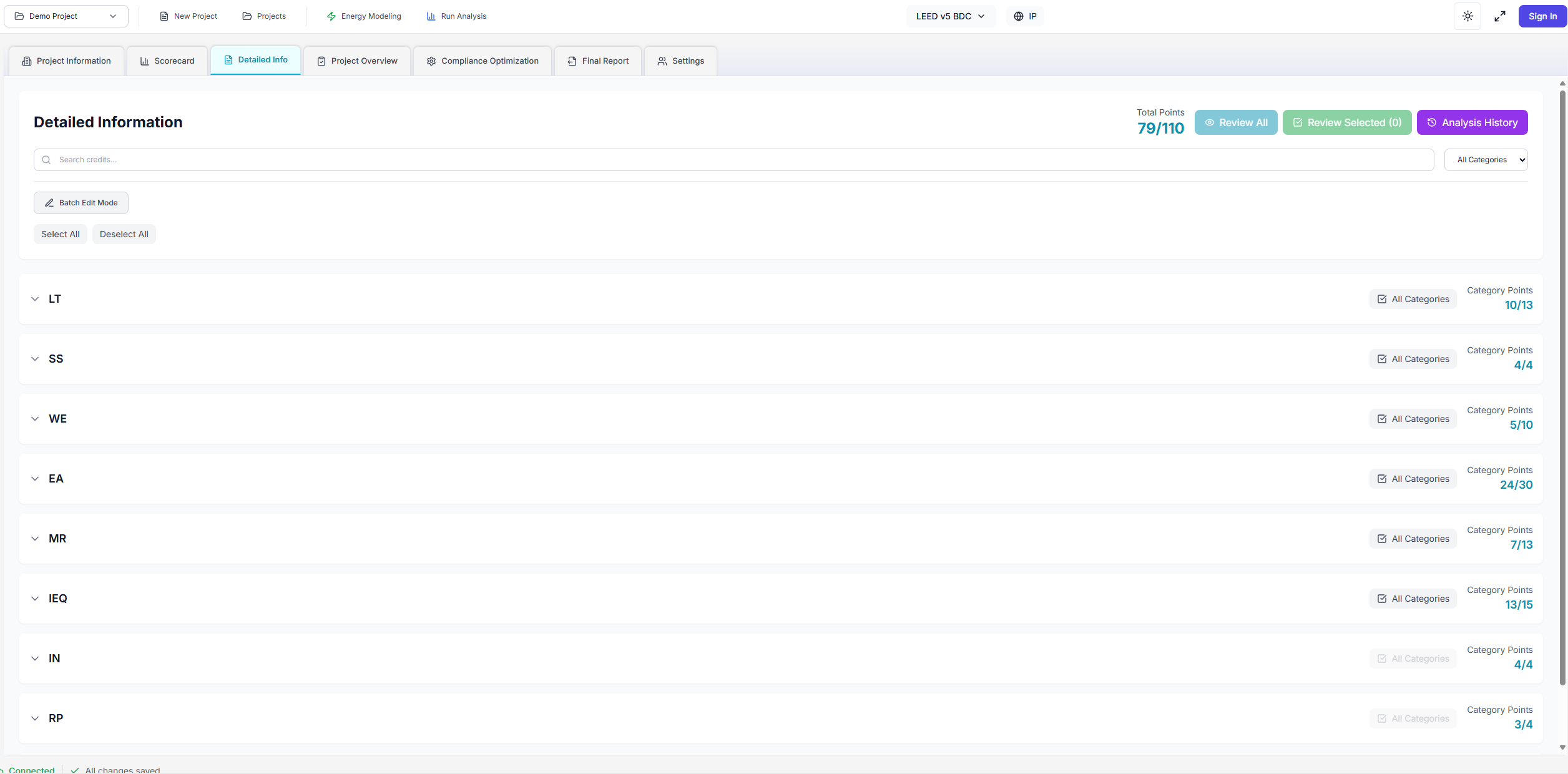Click the Run Analysis chart icon
This screenshot has height=774, width=1568.
point(431,16)
